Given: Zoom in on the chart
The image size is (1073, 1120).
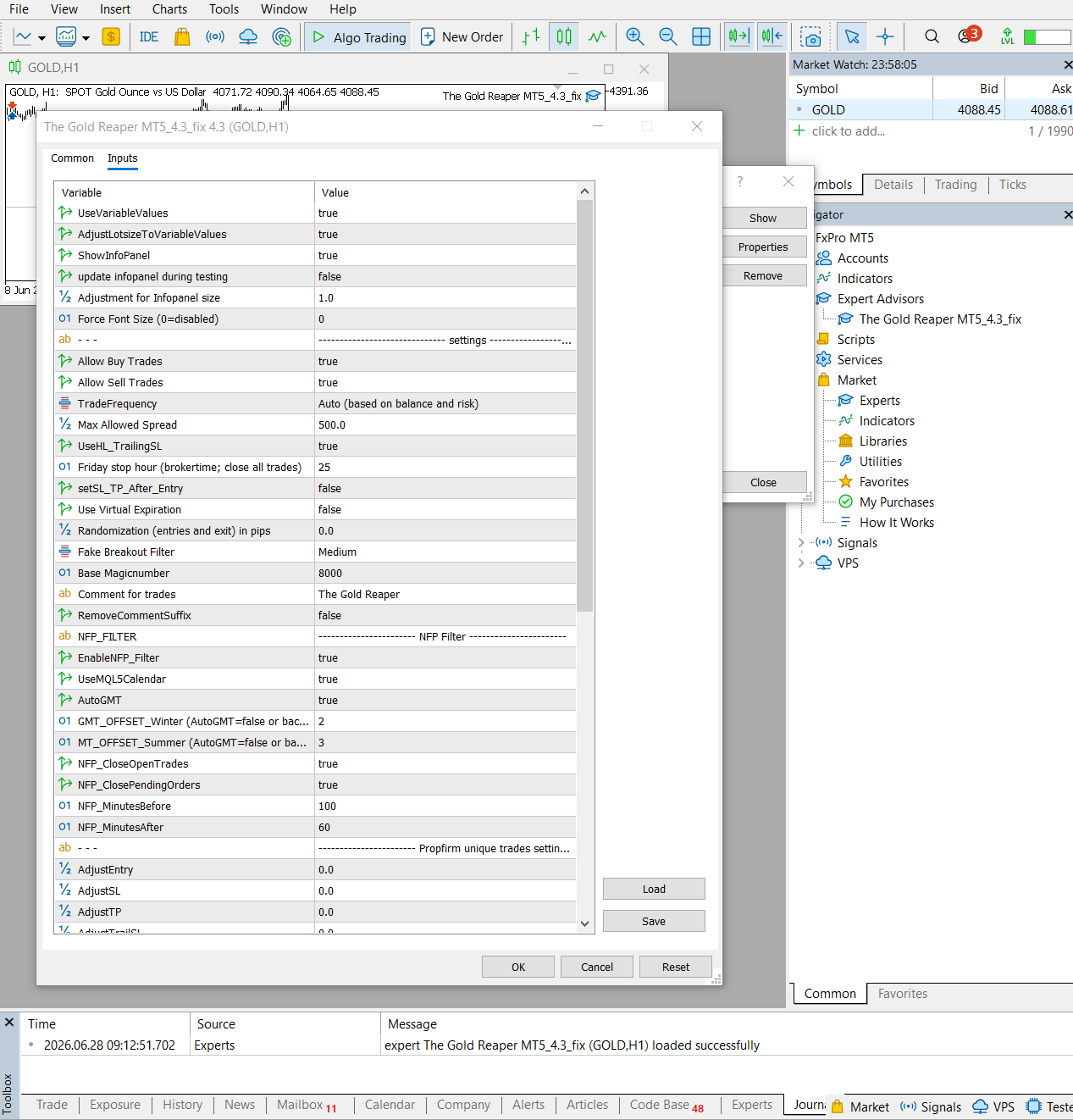Looking at the screenshot, I should tap(634, 36).
